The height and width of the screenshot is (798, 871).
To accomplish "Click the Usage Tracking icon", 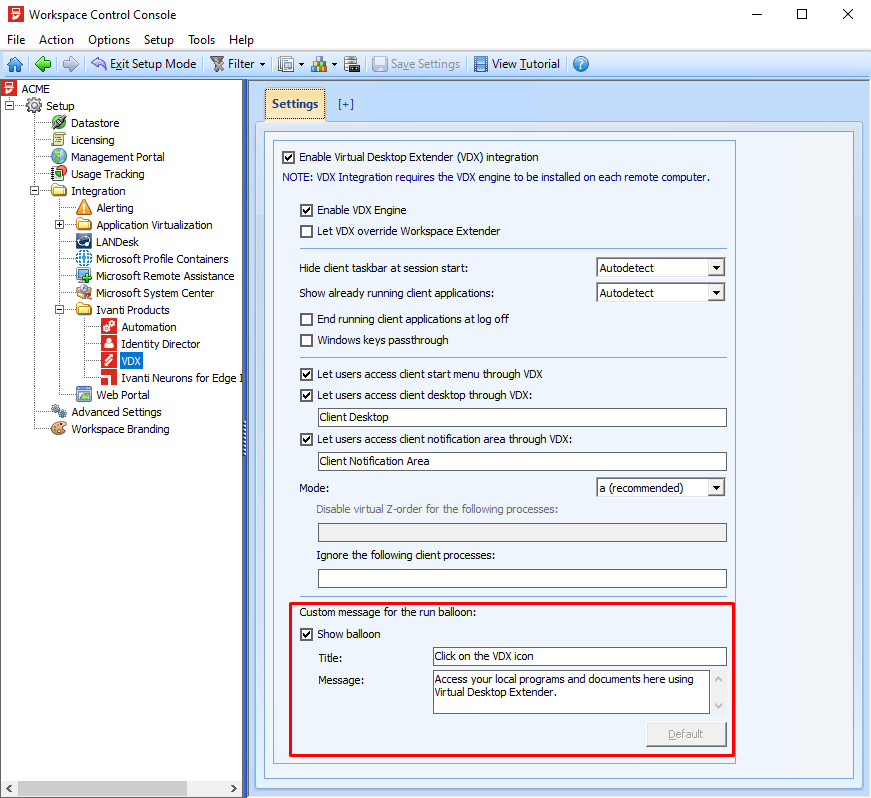I will 59,174.
